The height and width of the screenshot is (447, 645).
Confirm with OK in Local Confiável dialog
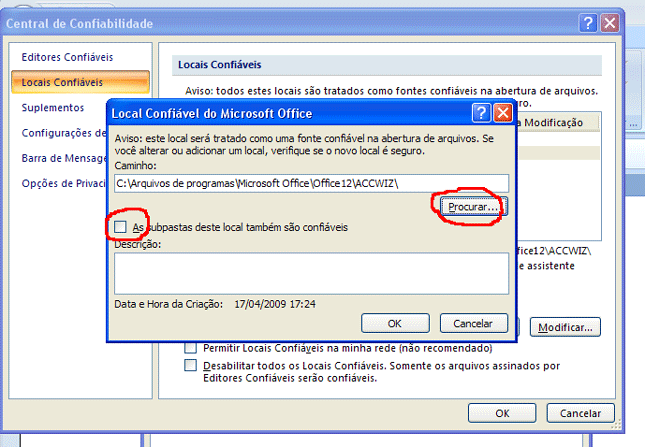(x=395, y=323)
